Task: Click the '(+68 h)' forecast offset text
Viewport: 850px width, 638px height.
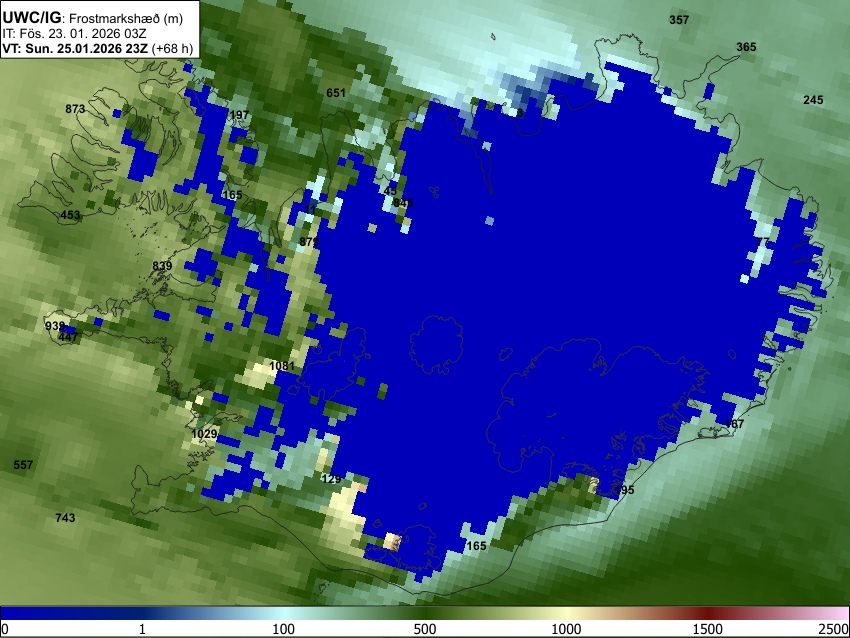Action: (x=172, y=48)
